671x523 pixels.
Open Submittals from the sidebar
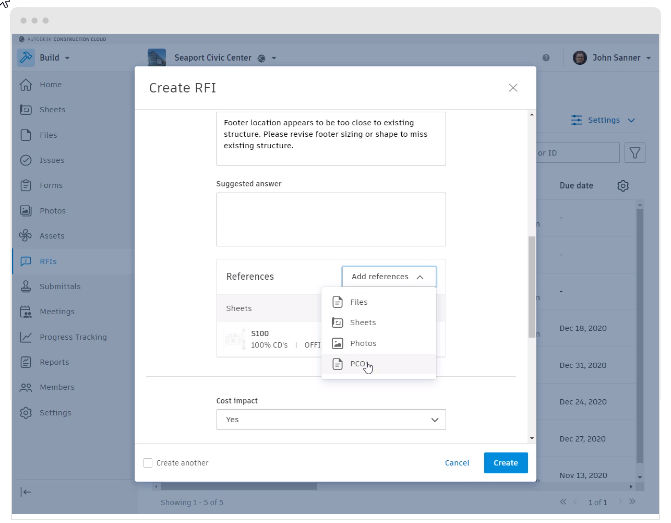tap(59, 286)
